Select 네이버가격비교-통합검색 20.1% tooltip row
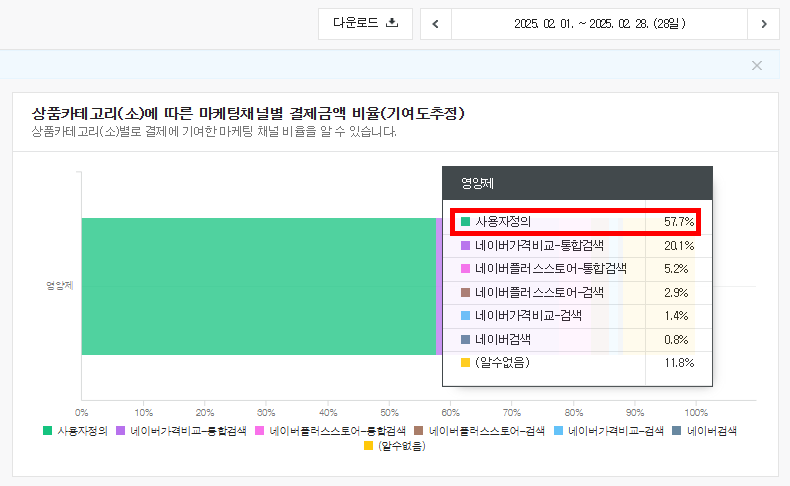Image resolution: width=790 pixels, height=486 pixels. tap(577, 246)
